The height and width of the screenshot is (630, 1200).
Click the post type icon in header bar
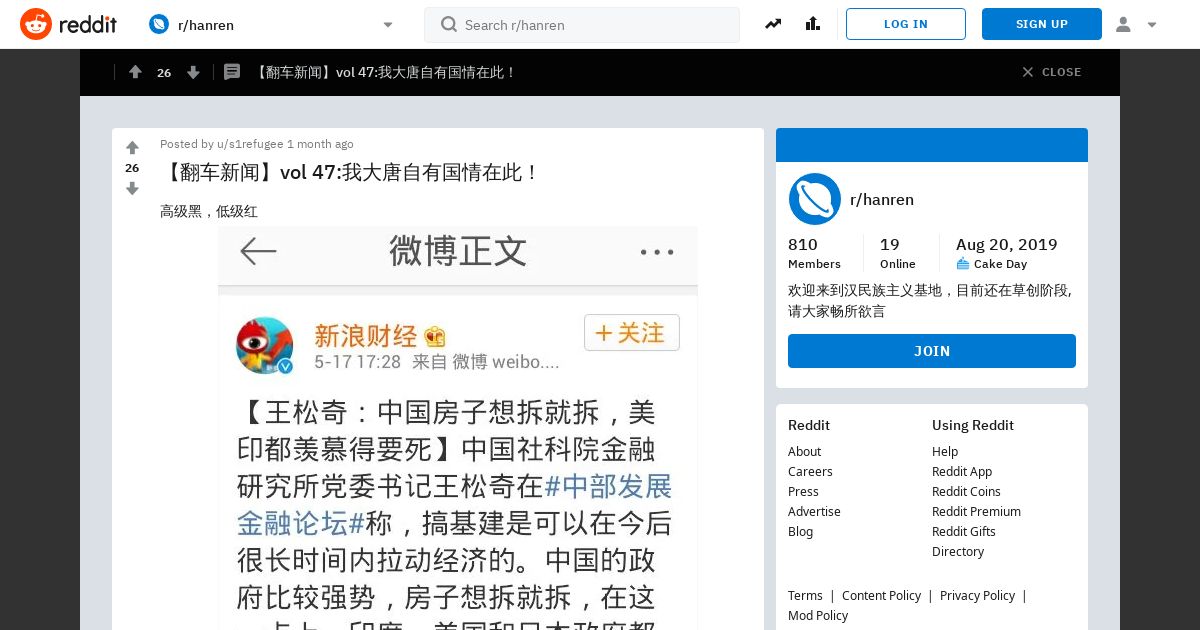[232, 72]
